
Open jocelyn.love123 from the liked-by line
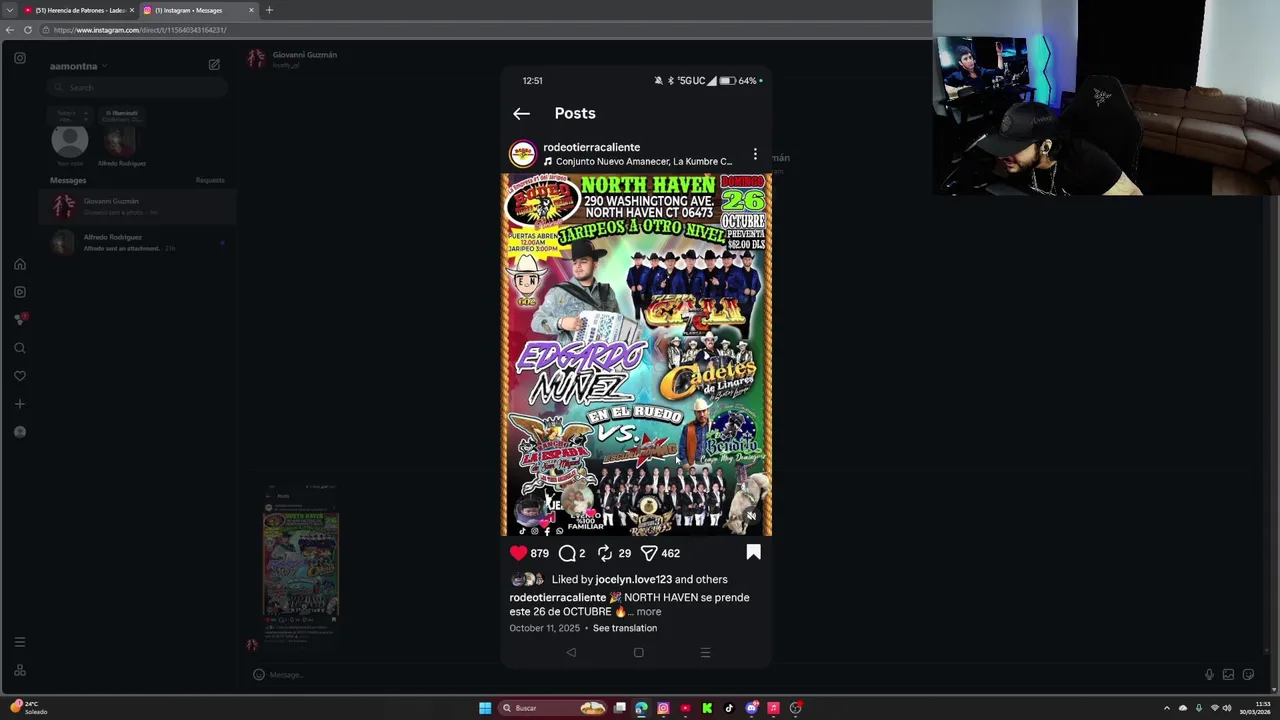tap(633, 579)
